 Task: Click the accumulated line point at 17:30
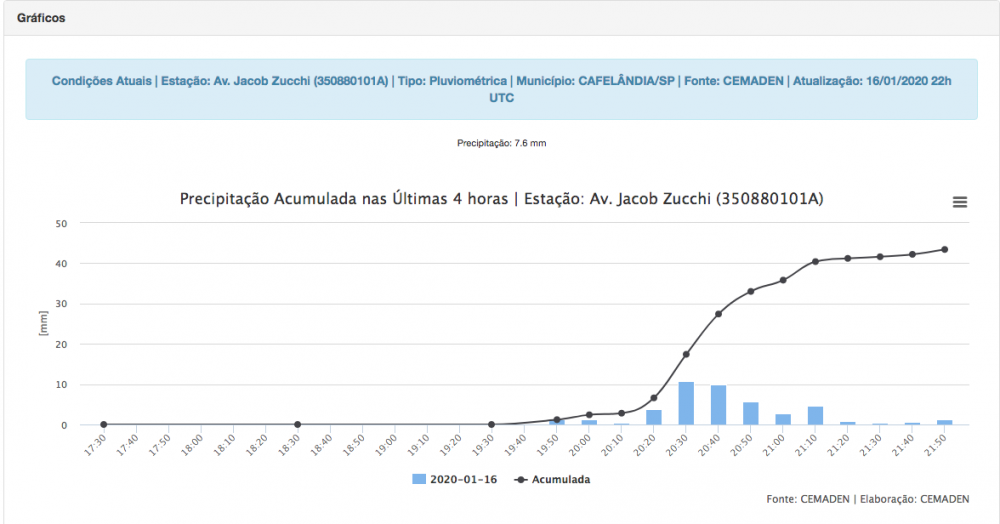(103, 424)
